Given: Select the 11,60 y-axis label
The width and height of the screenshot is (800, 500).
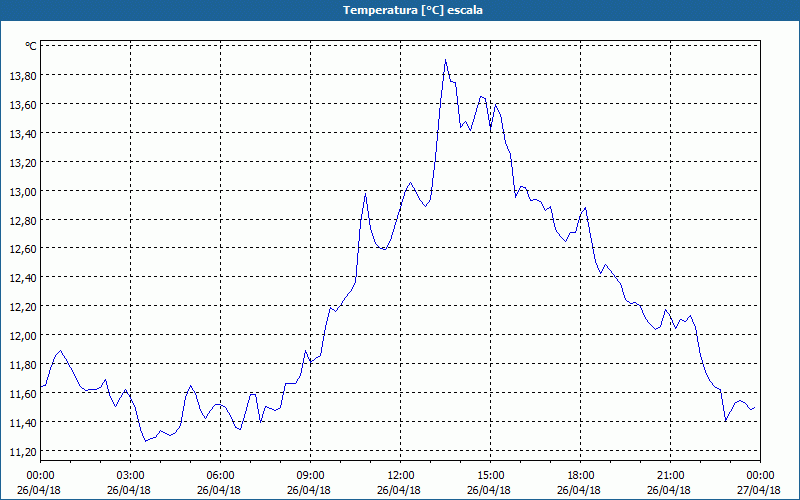Looking at the screenshot, I should pyautogui.click(x=23, y=394).
